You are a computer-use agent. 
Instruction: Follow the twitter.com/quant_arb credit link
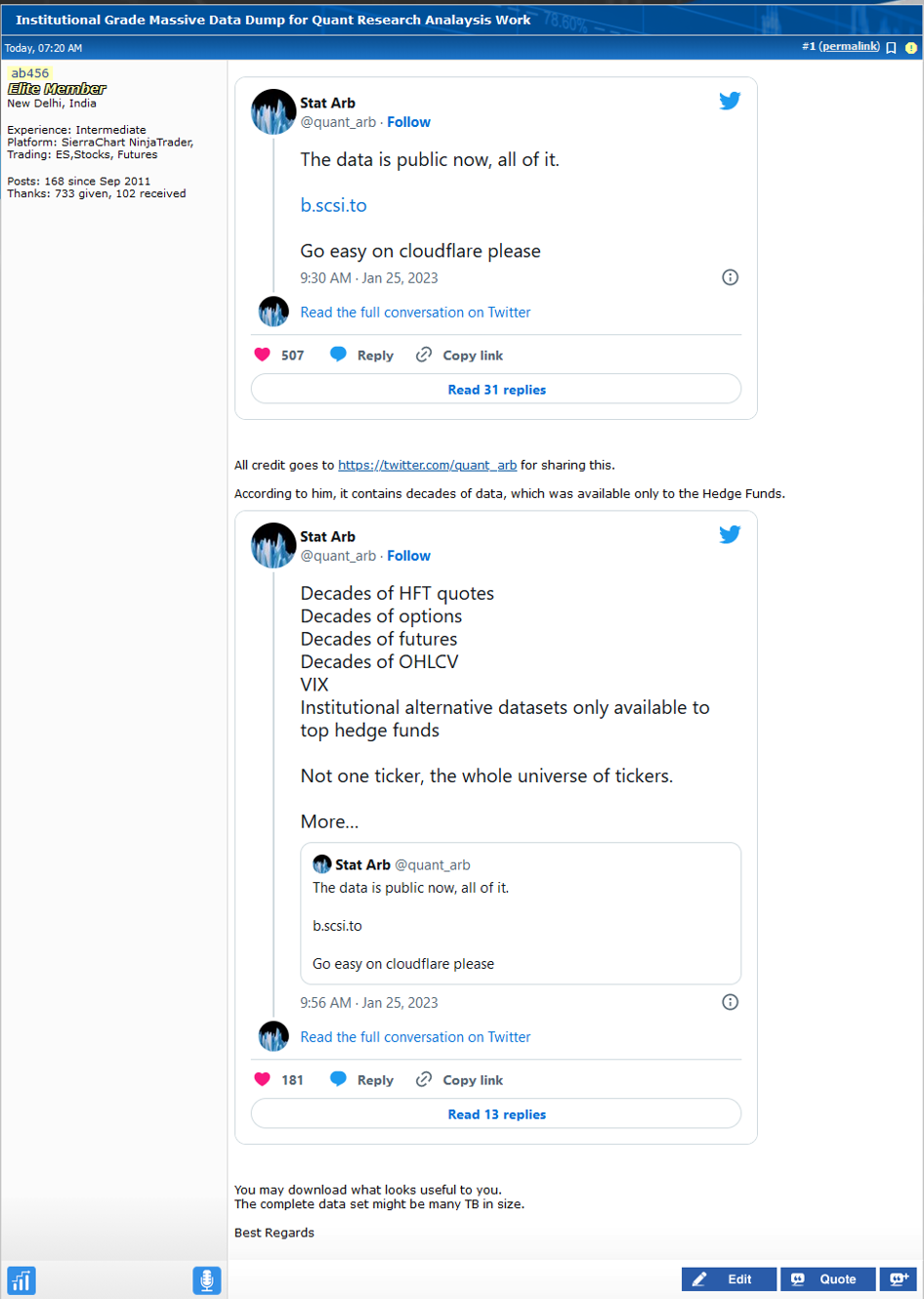[427, 465]
